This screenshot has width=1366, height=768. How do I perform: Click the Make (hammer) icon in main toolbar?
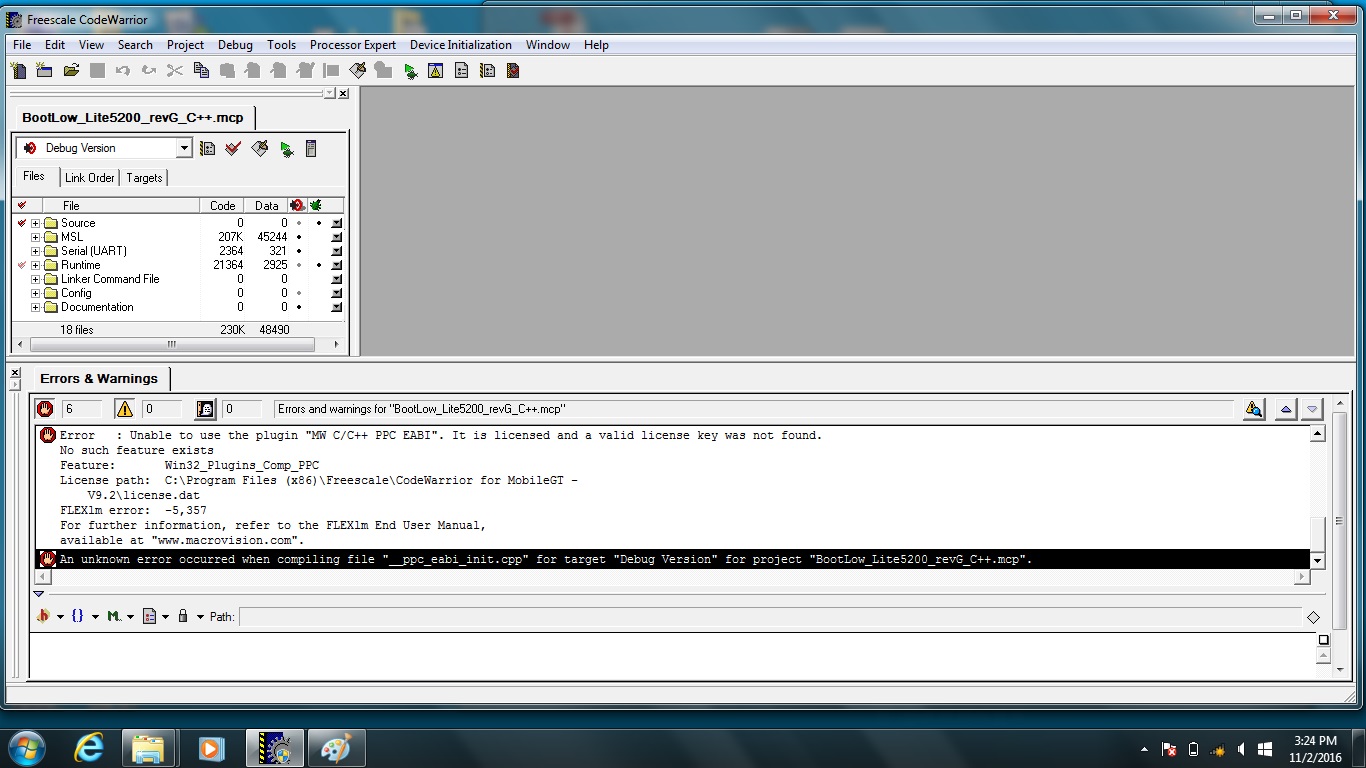coord(357,70)
